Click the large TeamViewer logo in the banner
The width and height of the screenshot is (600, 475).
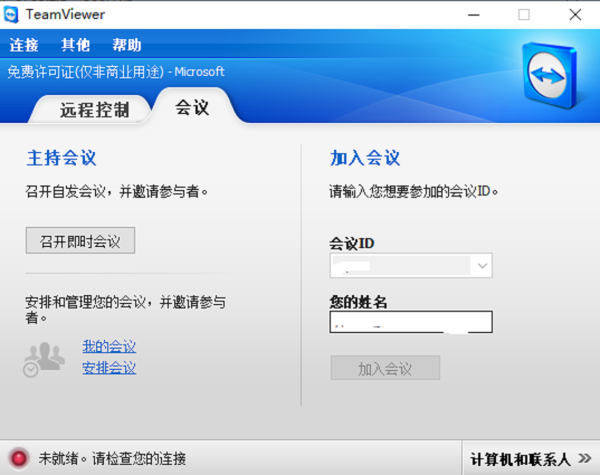pos(549,76)
